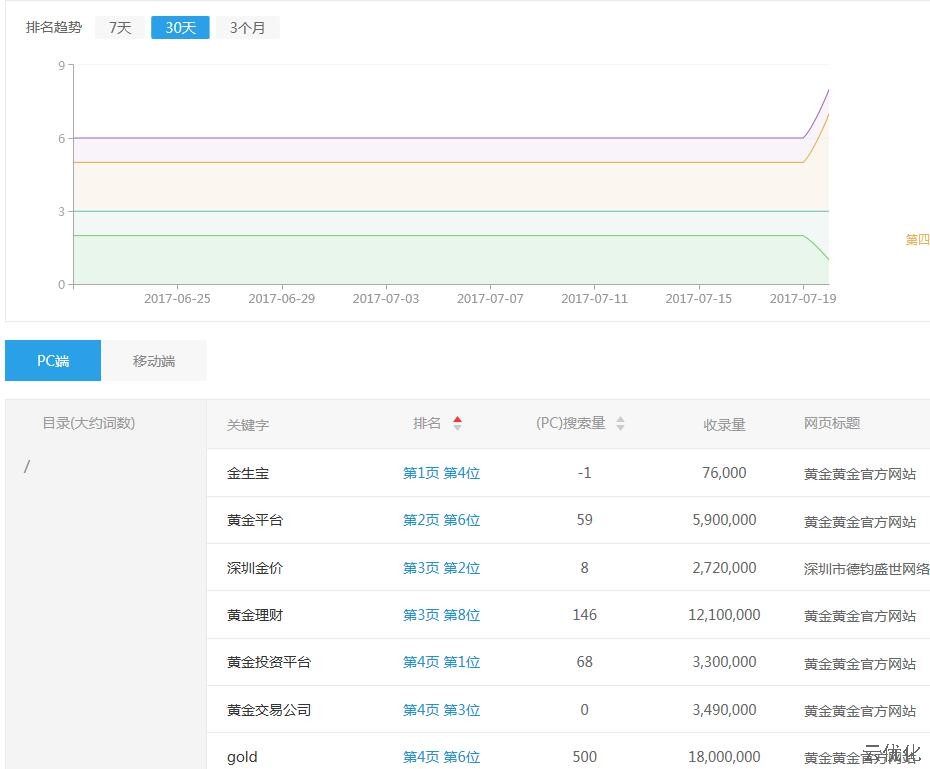
Task: Click the 网页标题 column header
Action: point(832,423)
